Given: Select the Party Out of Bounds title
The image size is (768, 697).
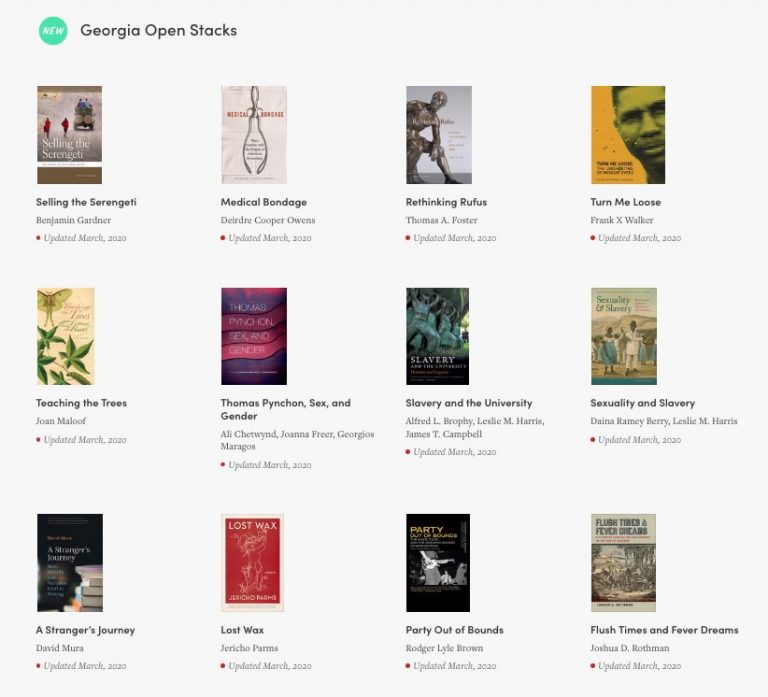Looking at the screenshot, I should tap(454, 630).
